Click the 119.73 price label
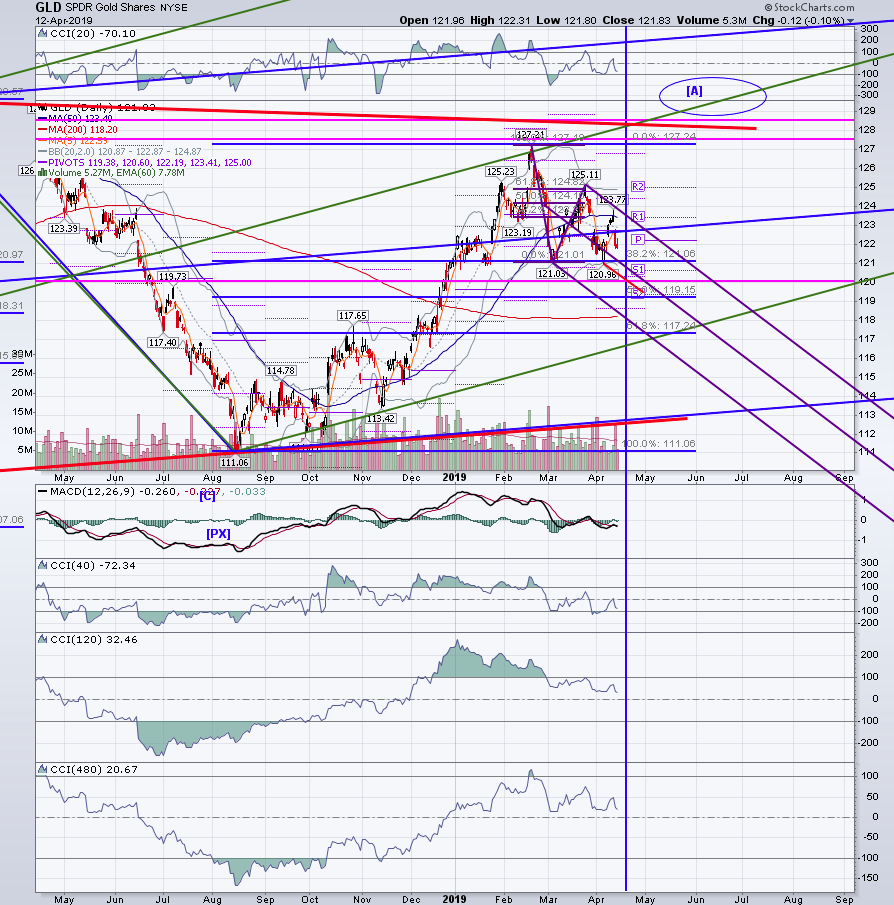Viewport: 894px width, 905px height. tap(173, 276)
